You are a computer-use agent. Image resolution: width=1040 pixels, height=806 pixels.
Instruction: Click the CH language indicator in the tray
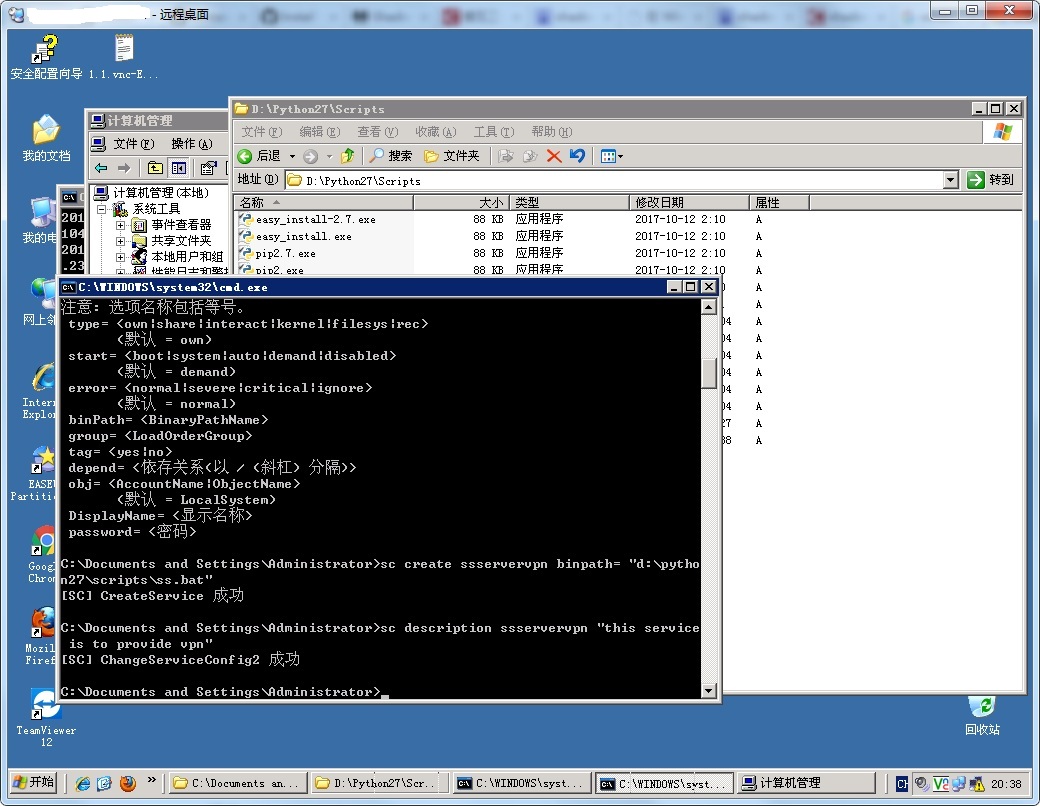(902, 784)
